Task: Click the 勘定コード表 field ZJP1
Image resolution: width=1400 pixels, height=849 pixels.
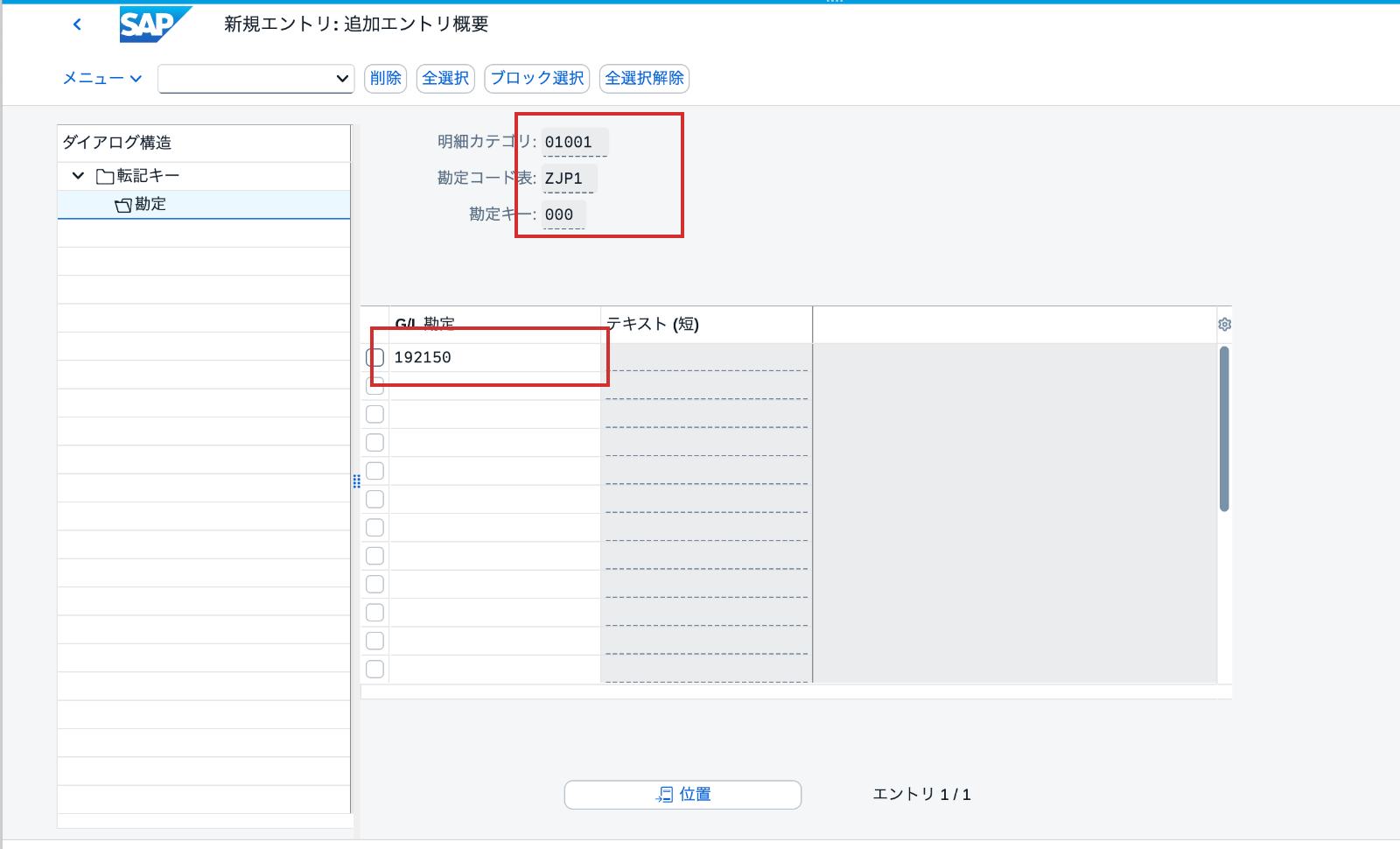Action: coord(569,178)
